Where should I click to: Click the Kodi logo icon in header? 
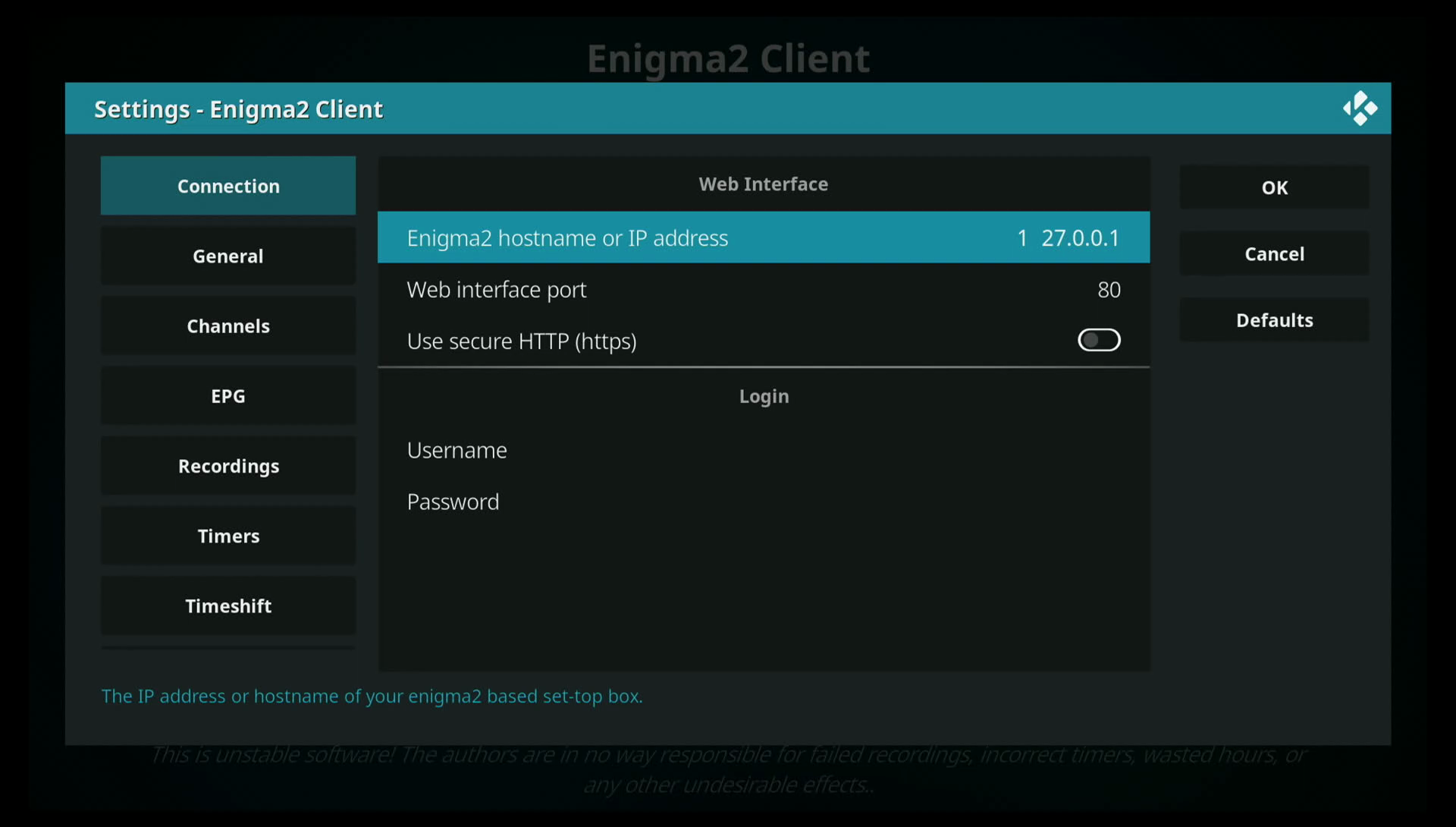(1360, 108)
